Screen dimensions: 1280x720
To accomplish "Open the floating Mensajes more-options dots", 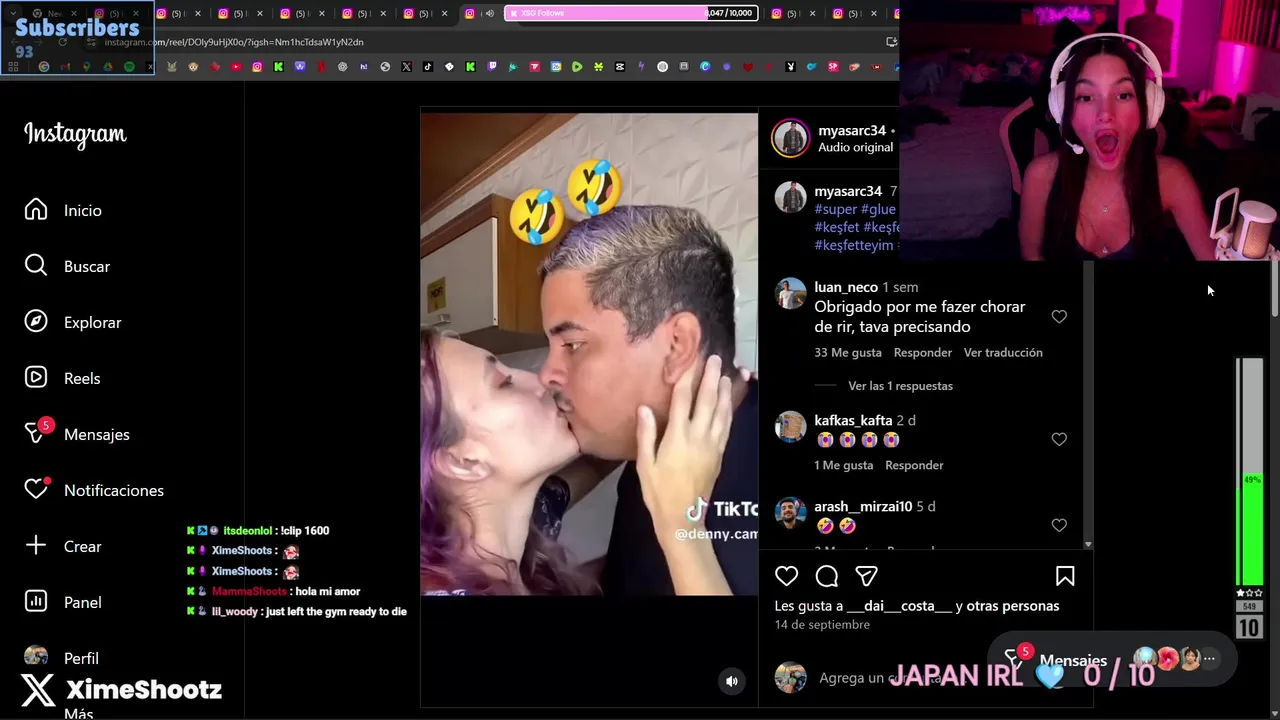I will pyautogui.click(x=1209, y=658).
